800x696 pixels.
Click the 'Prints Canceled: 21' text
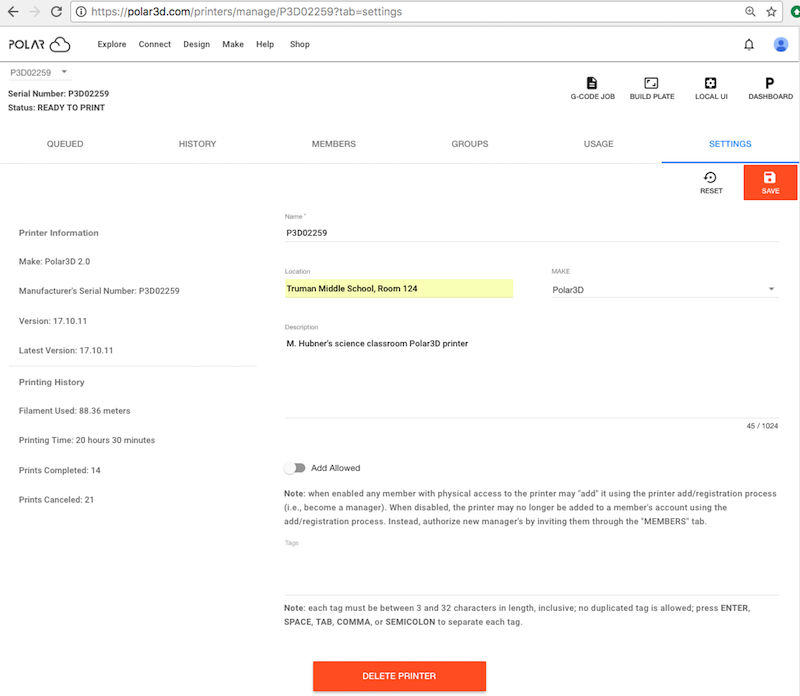56,500
